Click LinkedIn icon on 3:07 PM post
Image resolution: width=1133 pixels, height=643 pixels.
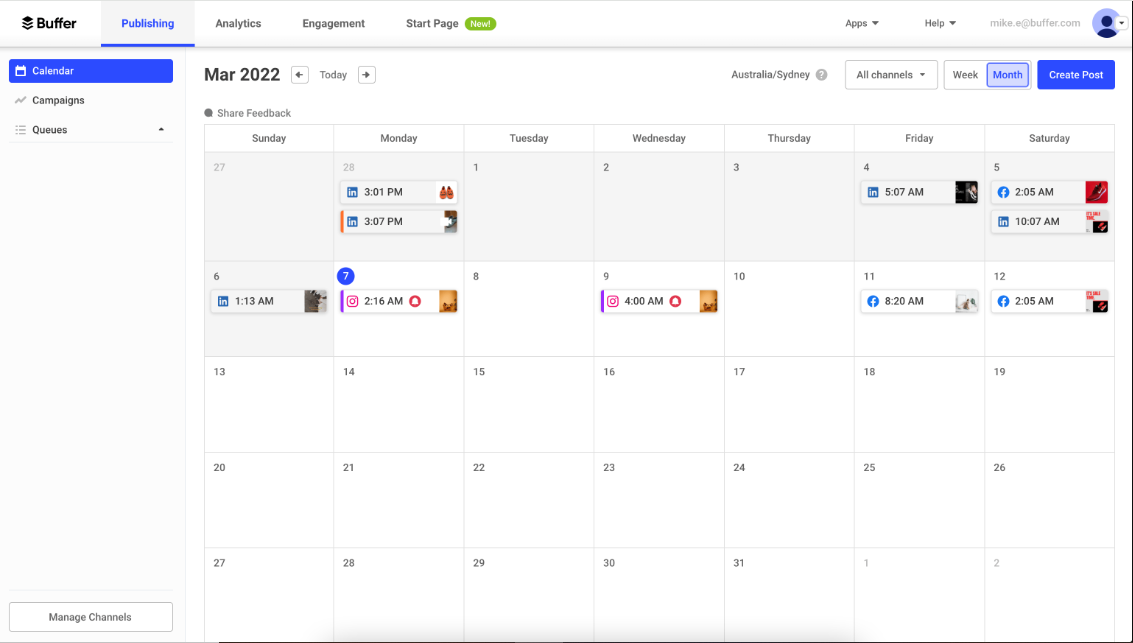coord(353,222)
